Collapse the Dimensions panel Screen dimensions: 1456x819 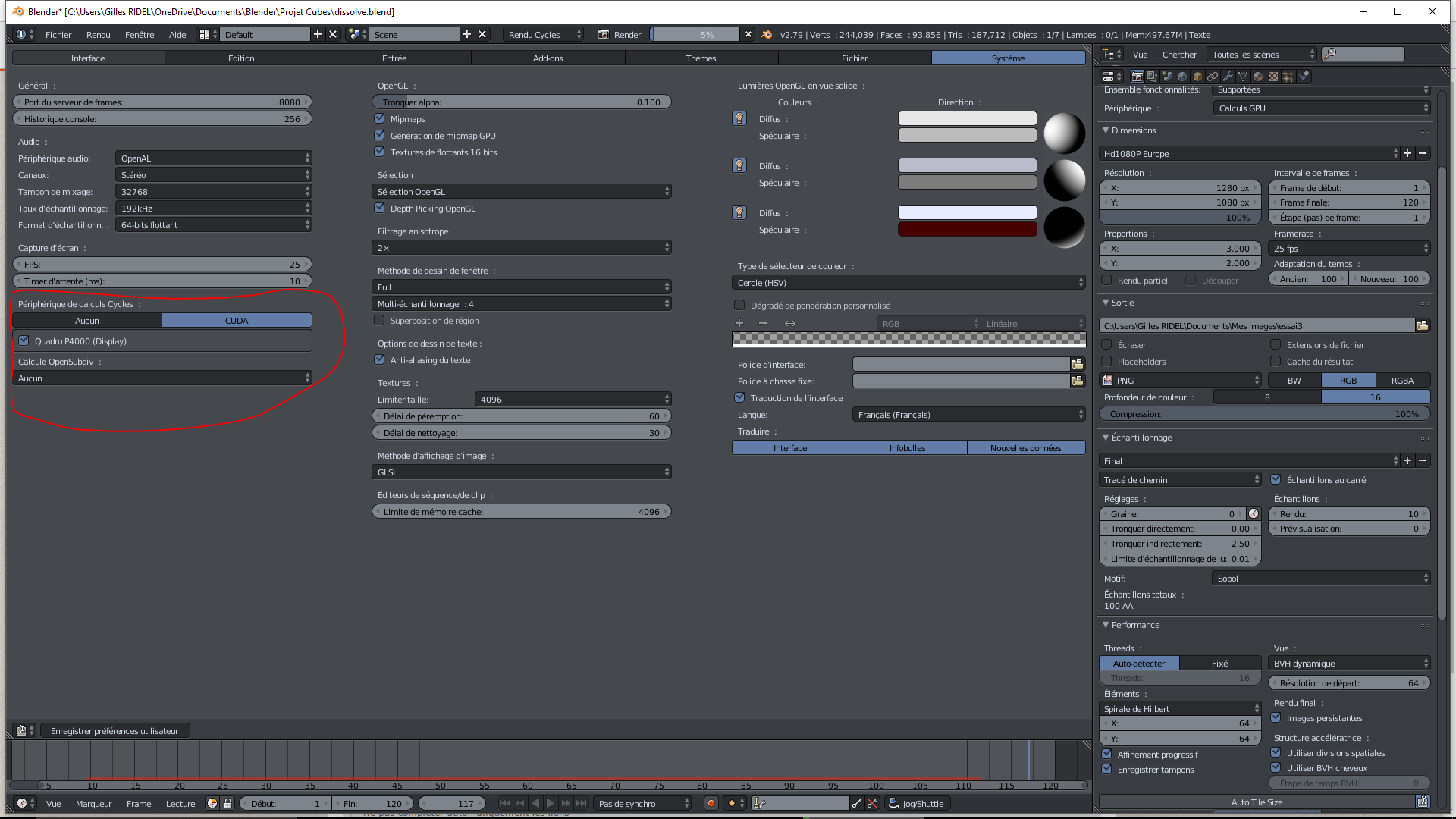pos(1106,130)
